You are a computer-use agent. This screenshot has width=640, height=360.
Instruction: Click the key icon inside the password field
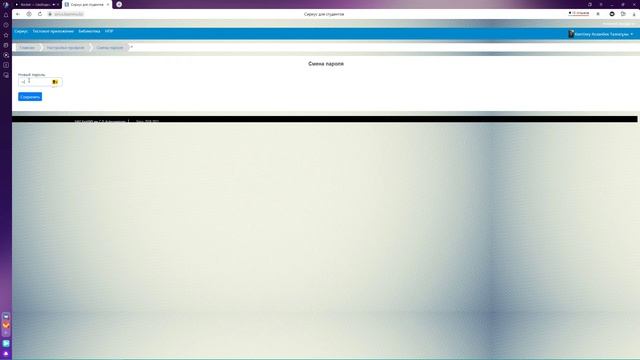click(x=55, y=82)
